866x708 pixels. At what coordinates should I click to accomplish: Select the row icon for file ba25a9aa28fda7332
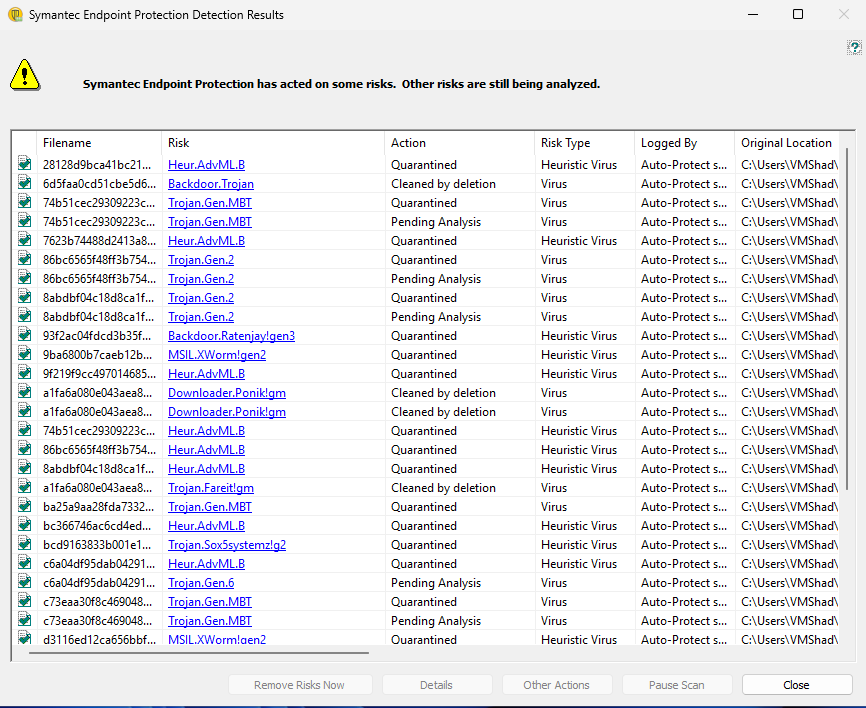(x=24, y=505)
